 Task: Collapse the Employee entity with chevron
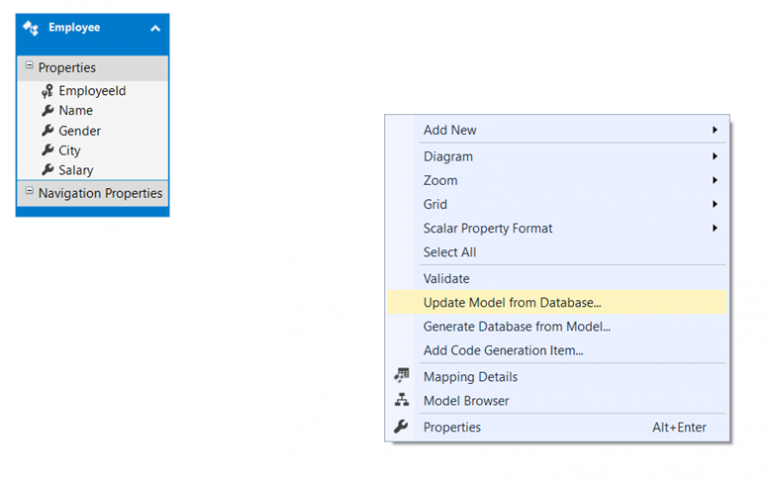[155, 28]
